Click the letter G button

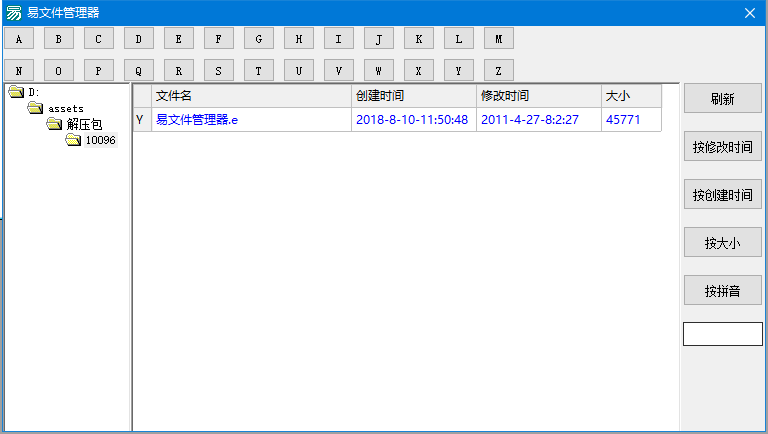[x=259, y=39]
